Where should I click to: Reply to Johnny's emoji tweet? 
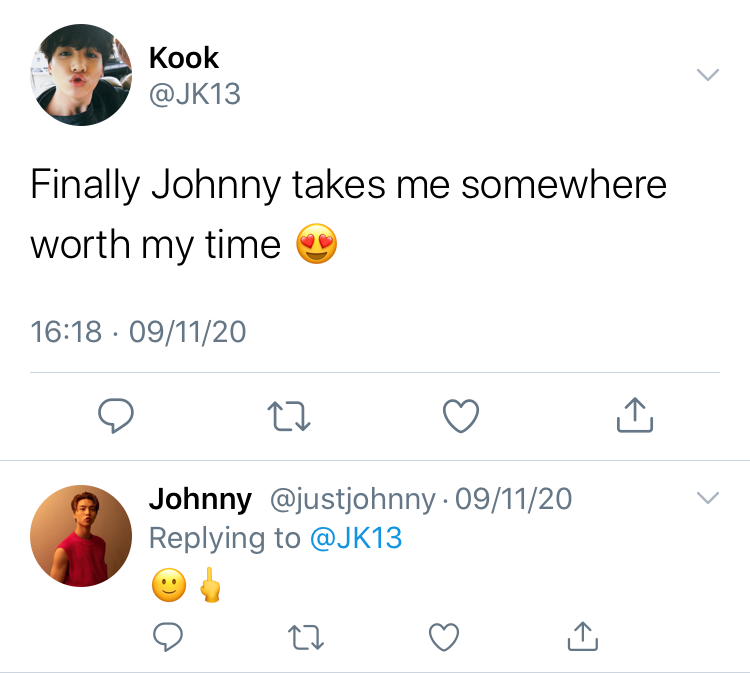click(x=167, y=637)
